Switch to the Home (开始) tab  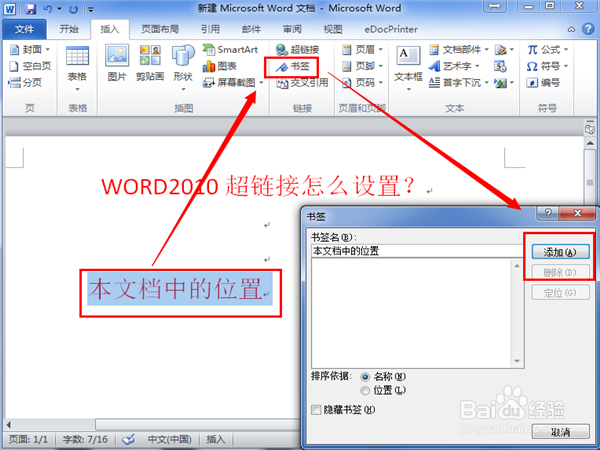pos(69,29)
